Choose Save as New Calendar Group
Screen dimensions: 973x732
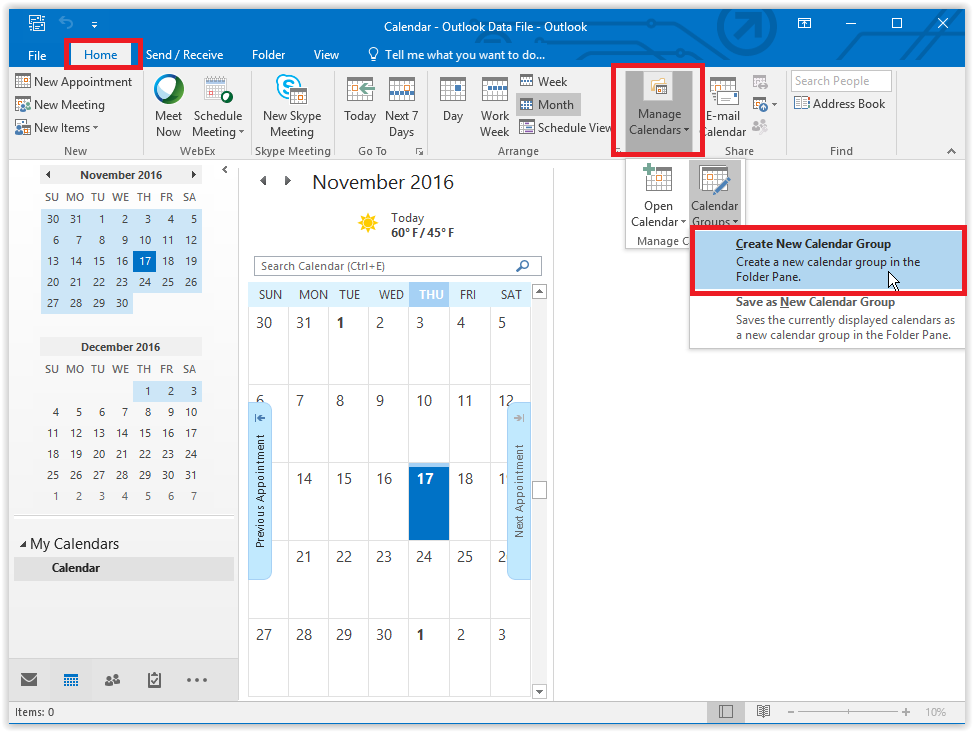click(828, 318)
